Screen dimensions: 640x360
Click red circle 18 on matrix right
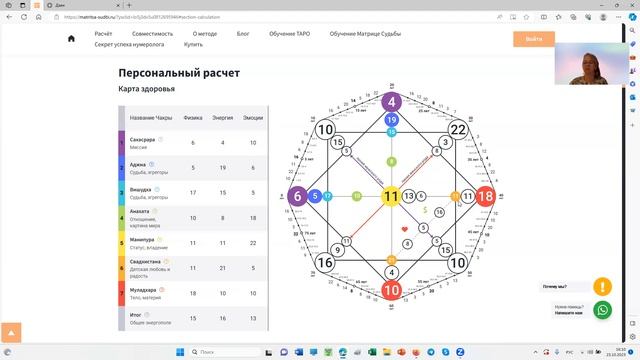(x=485, y=196)
